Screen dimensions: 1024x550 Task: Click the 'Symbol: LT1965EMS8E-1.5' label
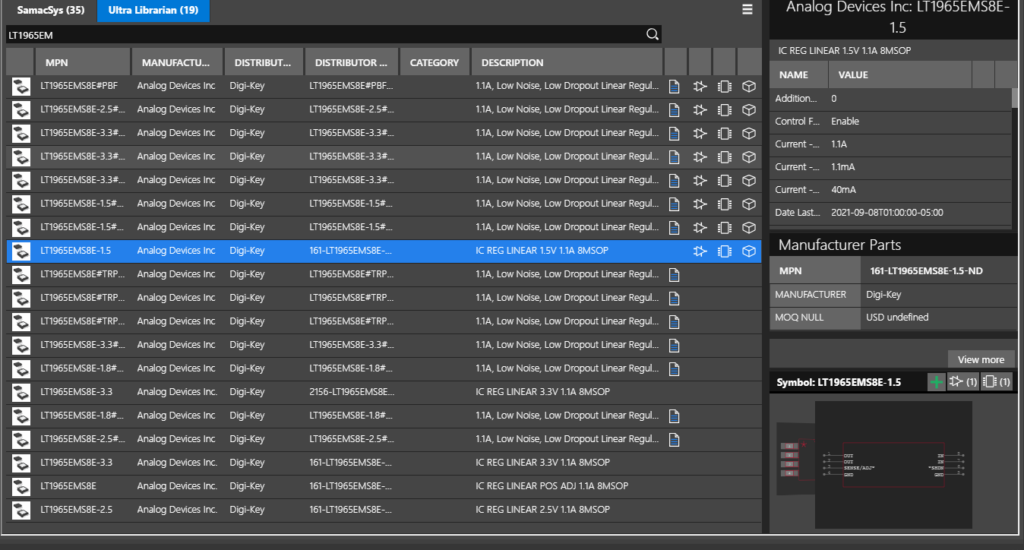click(839, 382)
